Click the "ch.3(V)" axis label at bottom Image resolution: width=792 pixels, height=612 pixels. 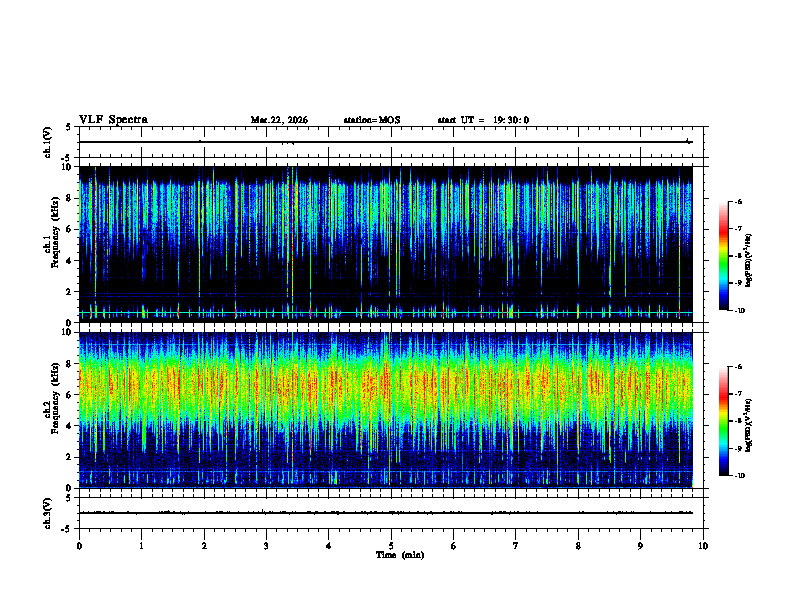coord(48,513)
